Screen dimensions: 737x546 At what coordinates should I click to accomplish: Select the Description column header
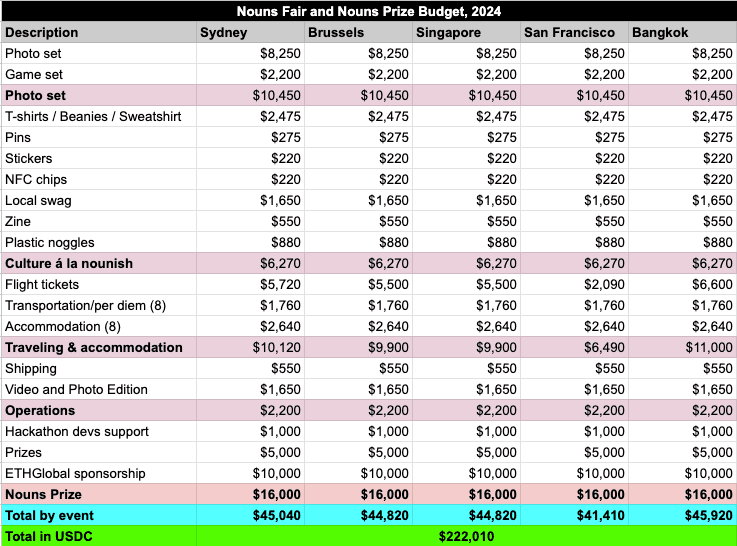pyautogui.click(x=42, y=32)
